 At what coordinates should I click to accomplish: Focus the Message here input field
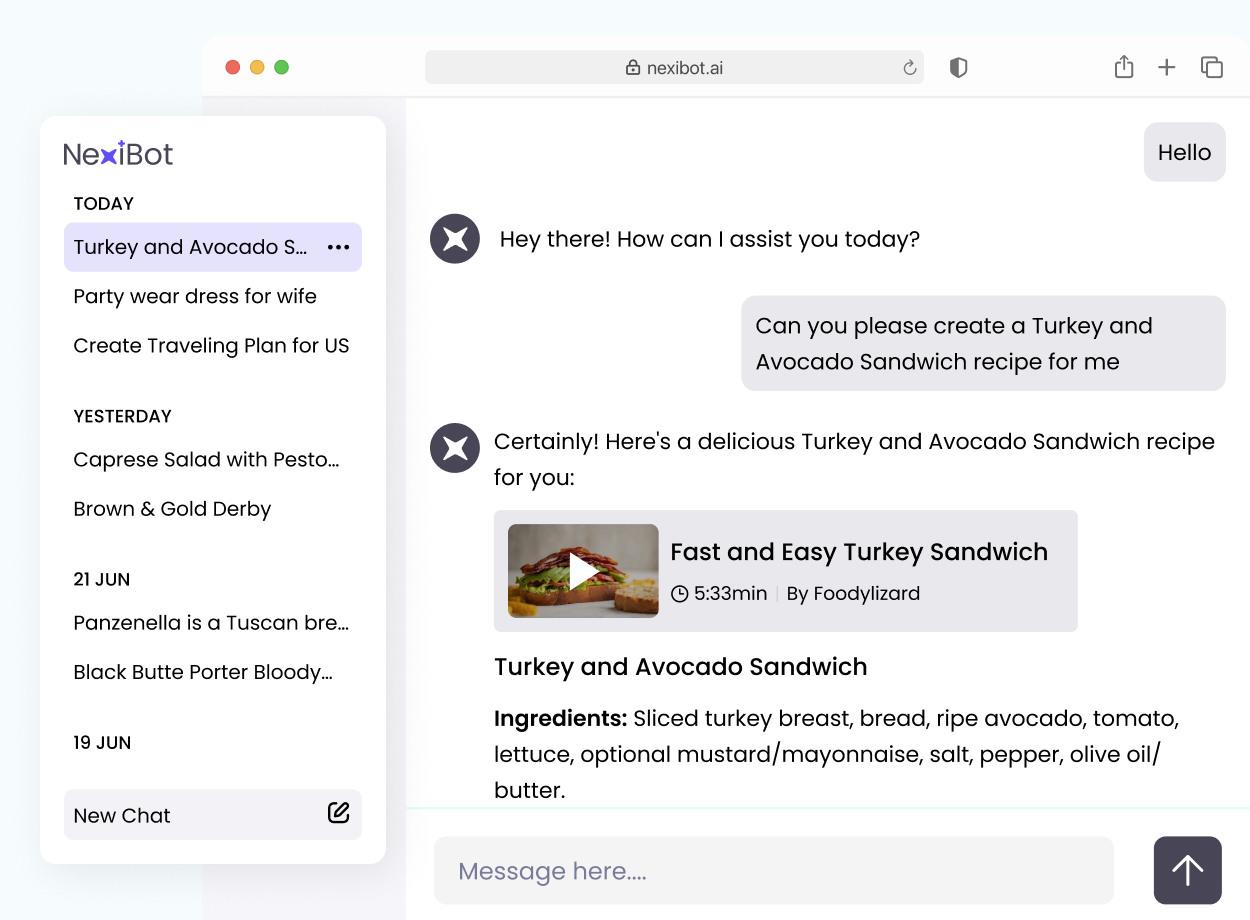click(774, 870)
